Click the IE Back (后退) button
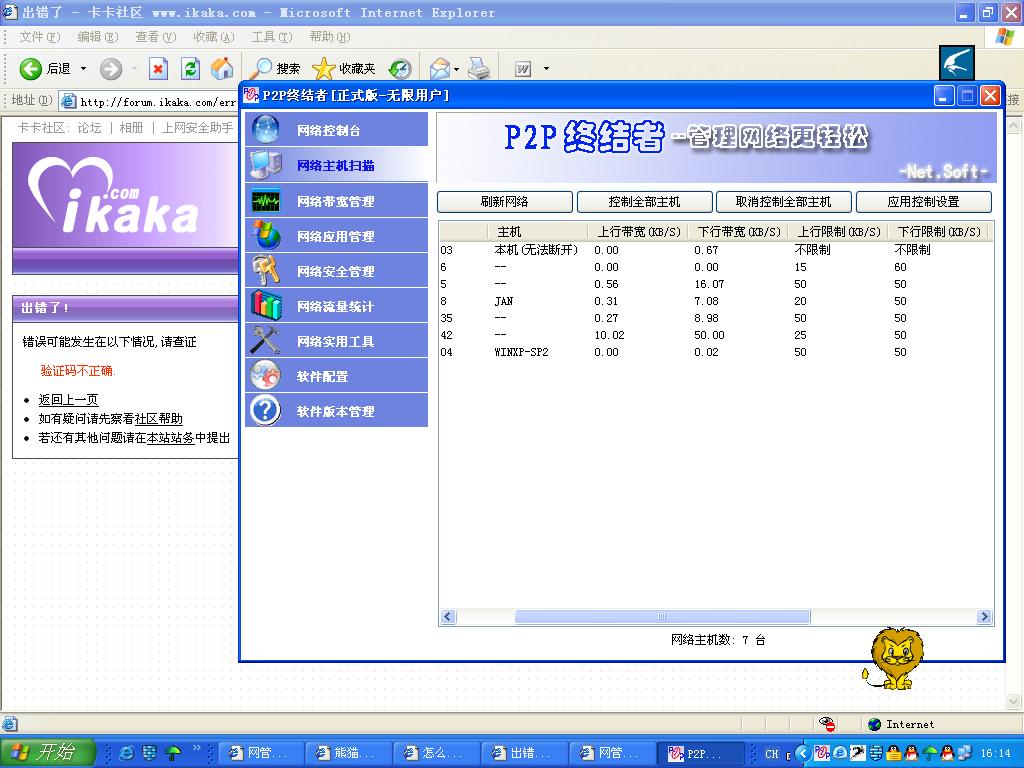Image resolution: width=1024 pixels, height=768 pixels. tap(44, 68)
